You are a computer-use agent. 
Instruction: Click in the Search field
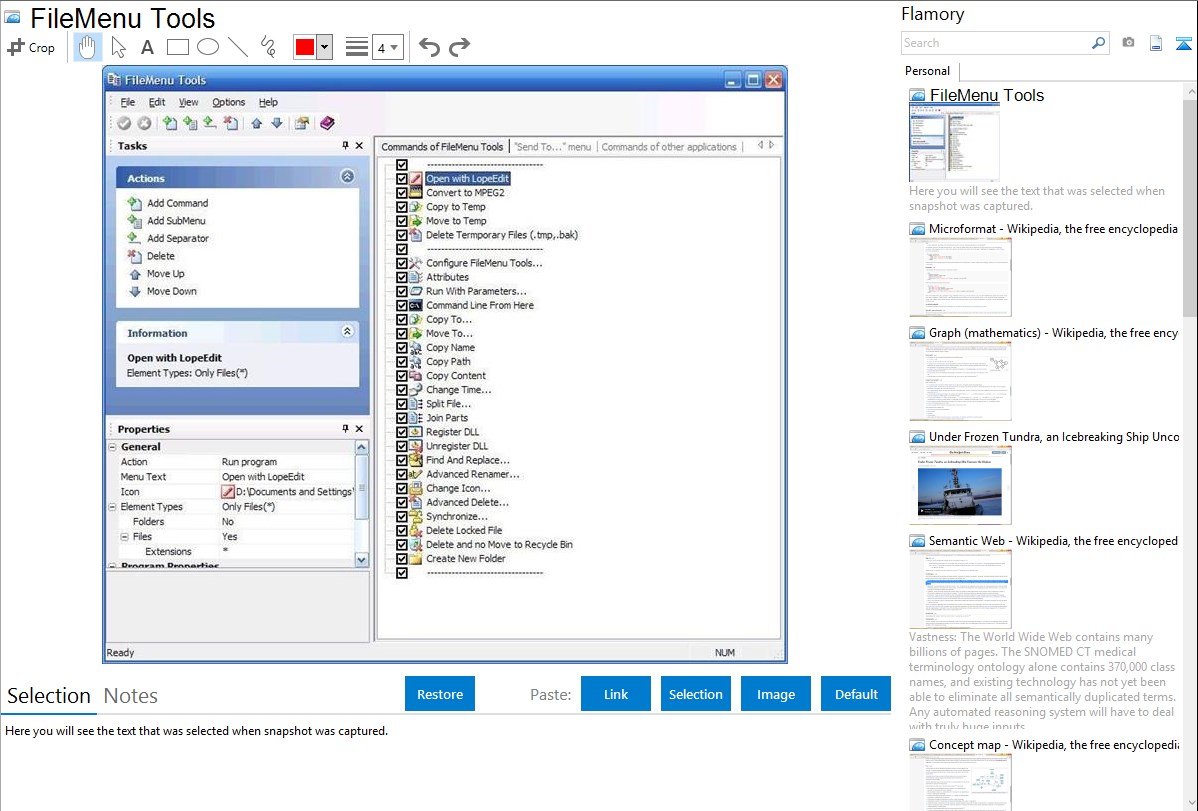(995, 43)
